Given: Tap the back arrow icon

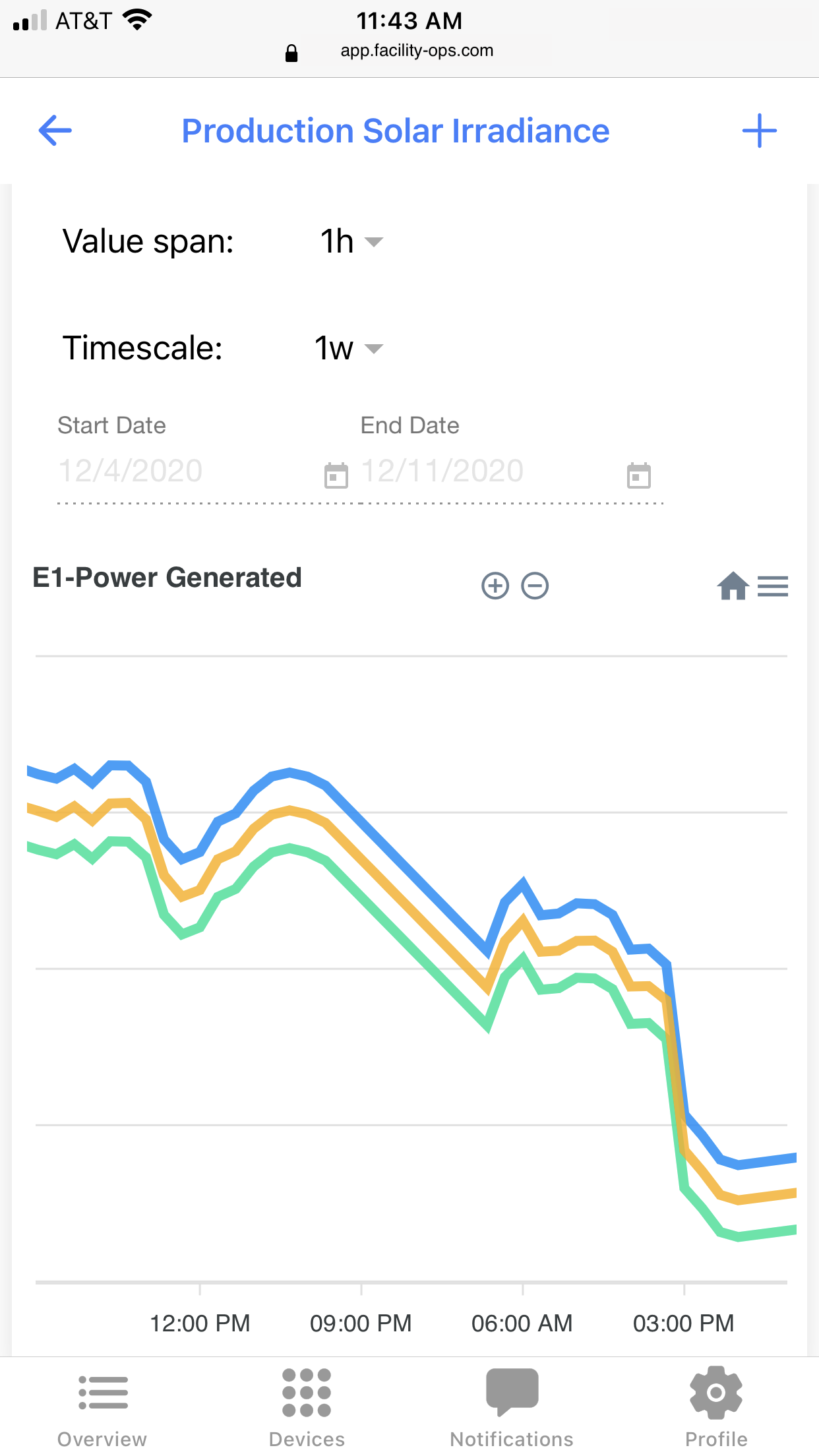Looking at the screenshot, I should [x=55, y=131].
